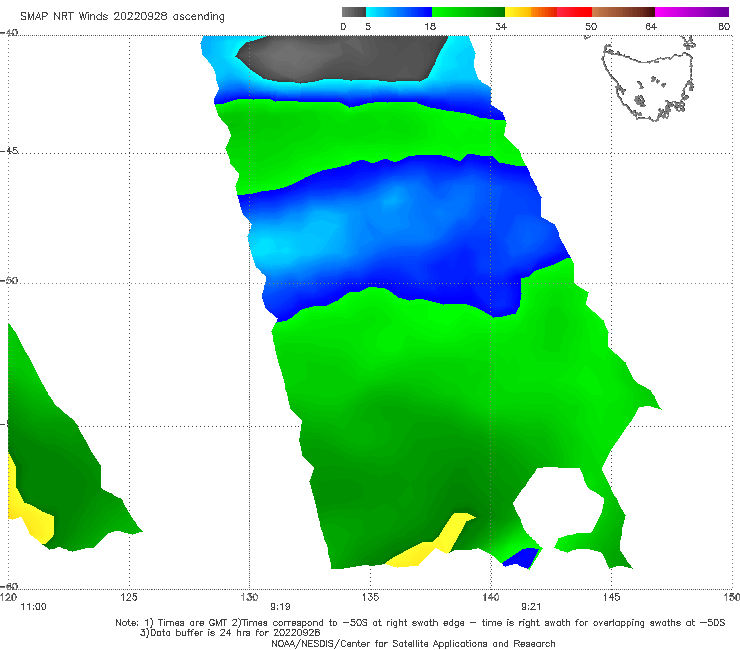
Task: Click the '120' longitude axis label
Action: [x=8, y=597]
